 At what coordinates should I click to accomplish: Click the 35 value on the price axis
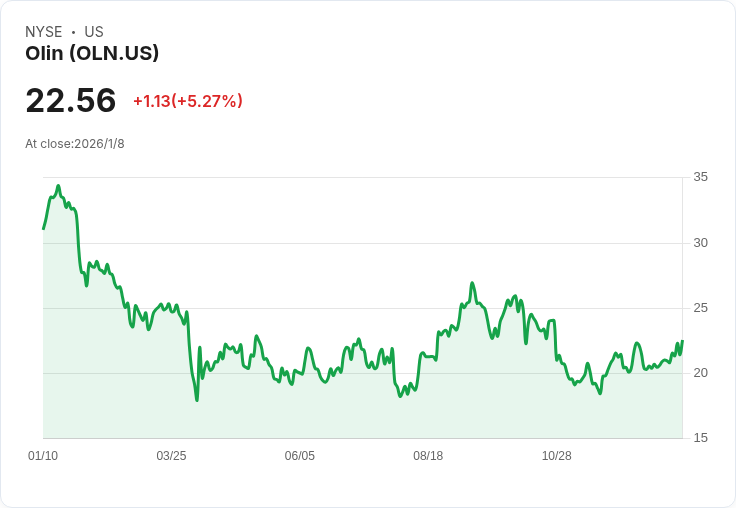701,177
